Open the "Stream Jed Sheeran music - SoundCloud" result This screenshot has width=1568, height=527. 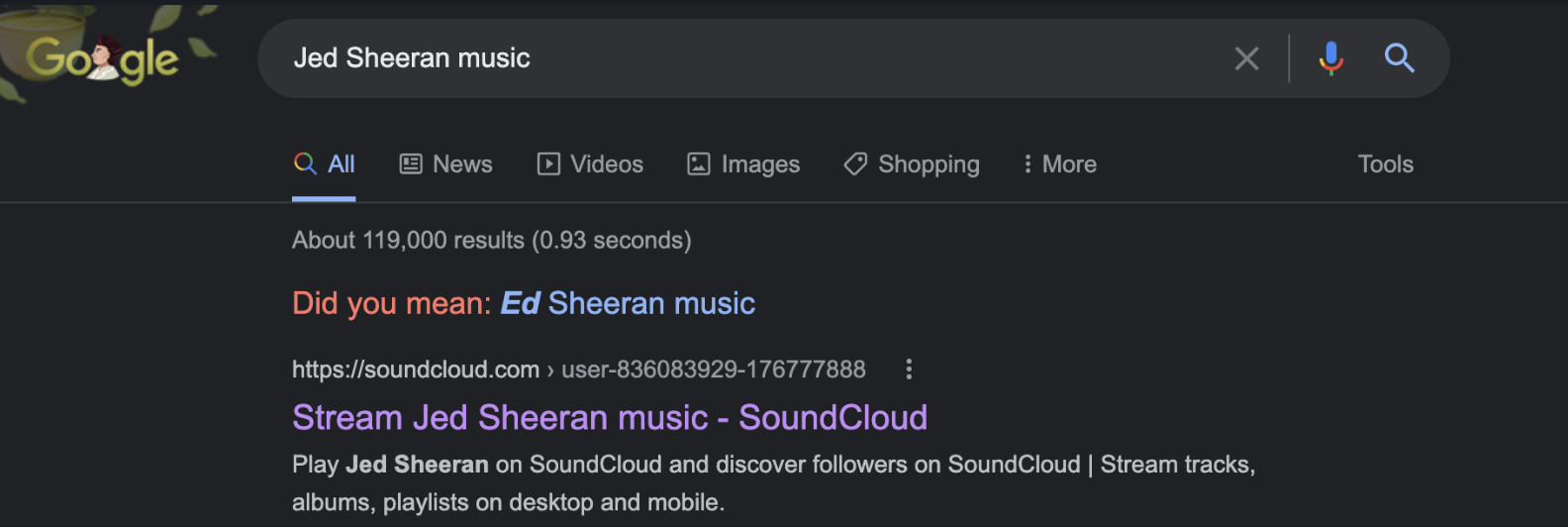pyautogui.click(x=610, y=418)
